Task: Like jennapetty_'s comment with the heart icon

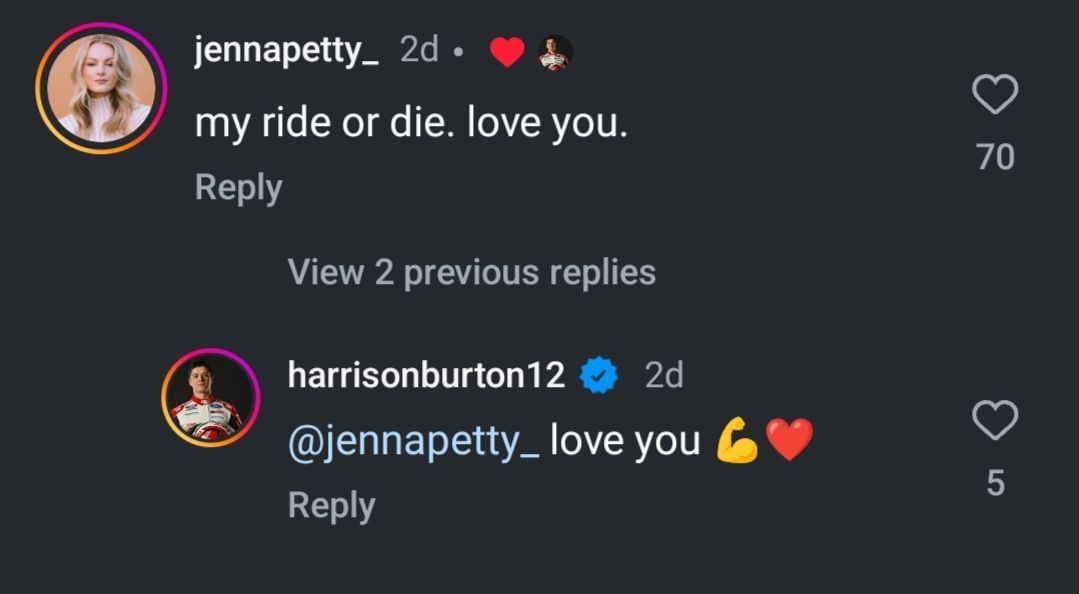Action: point(994,96)
